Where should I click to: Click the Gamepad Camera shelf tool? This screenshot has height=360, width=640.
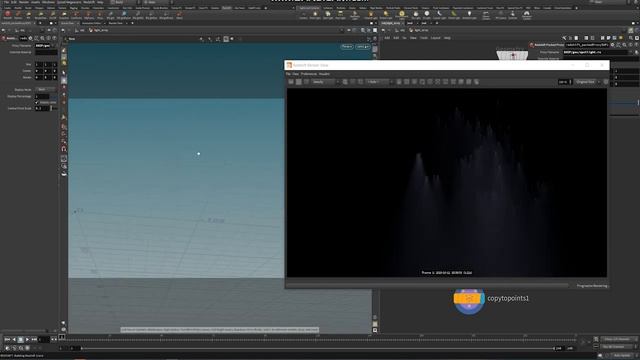tap(527, 15)
